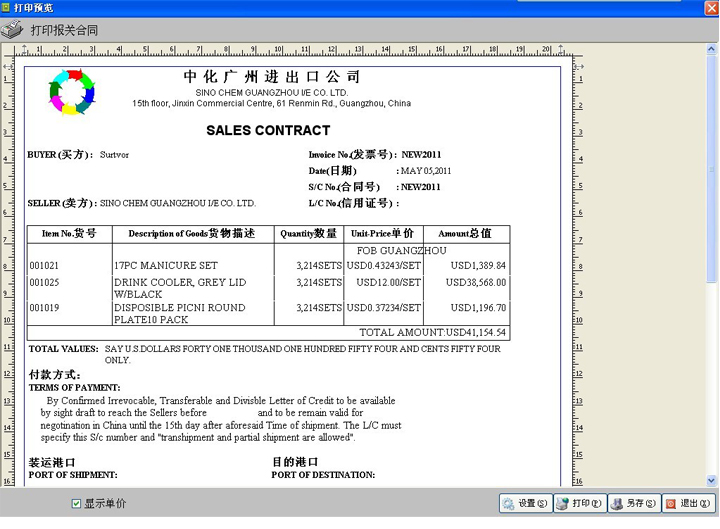The image size is (720, 529).
Task: Click the item number 001019
Action: click(x=44, y=308)
